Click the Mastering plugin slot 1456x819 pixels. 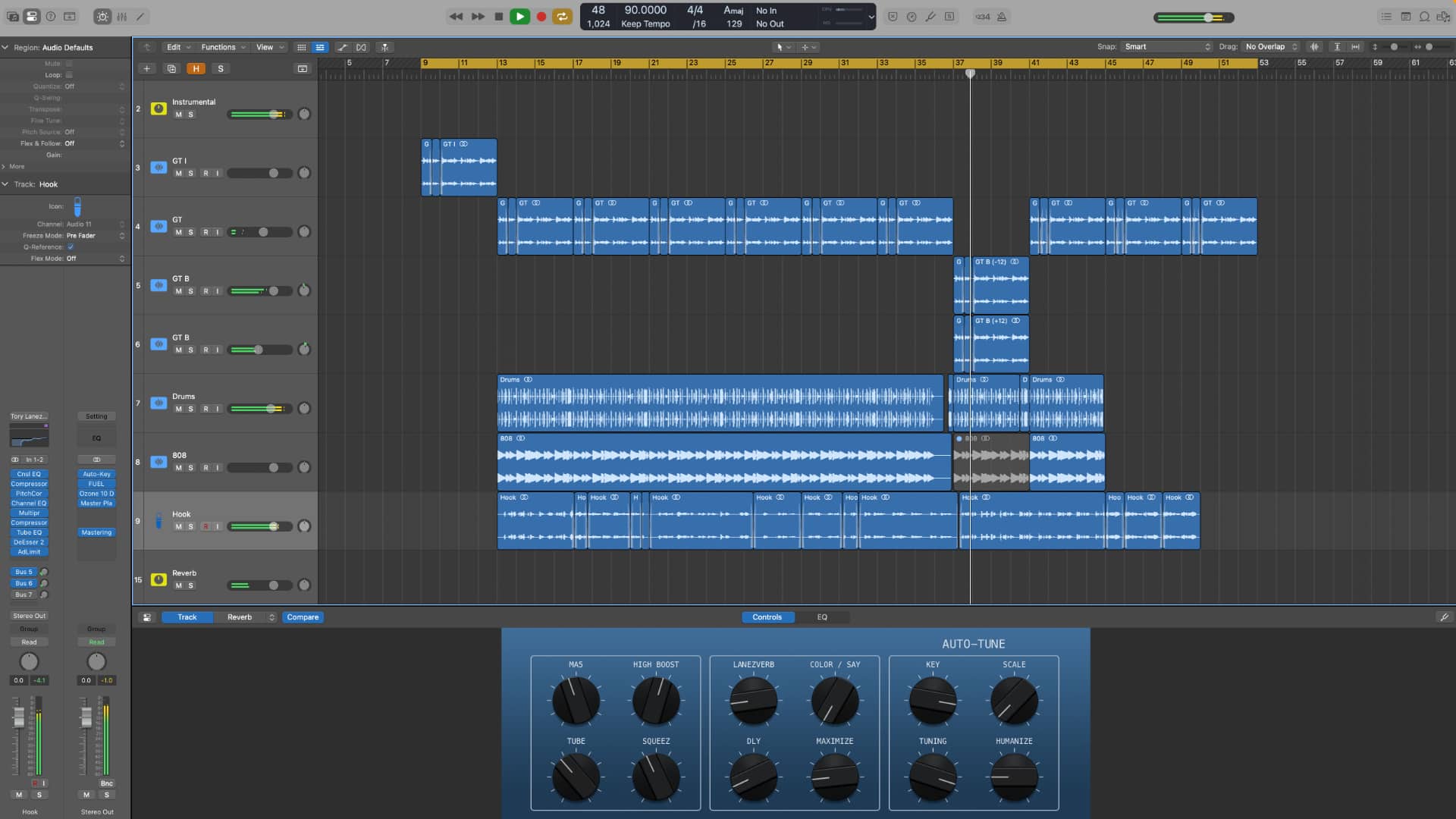(96, 532)
